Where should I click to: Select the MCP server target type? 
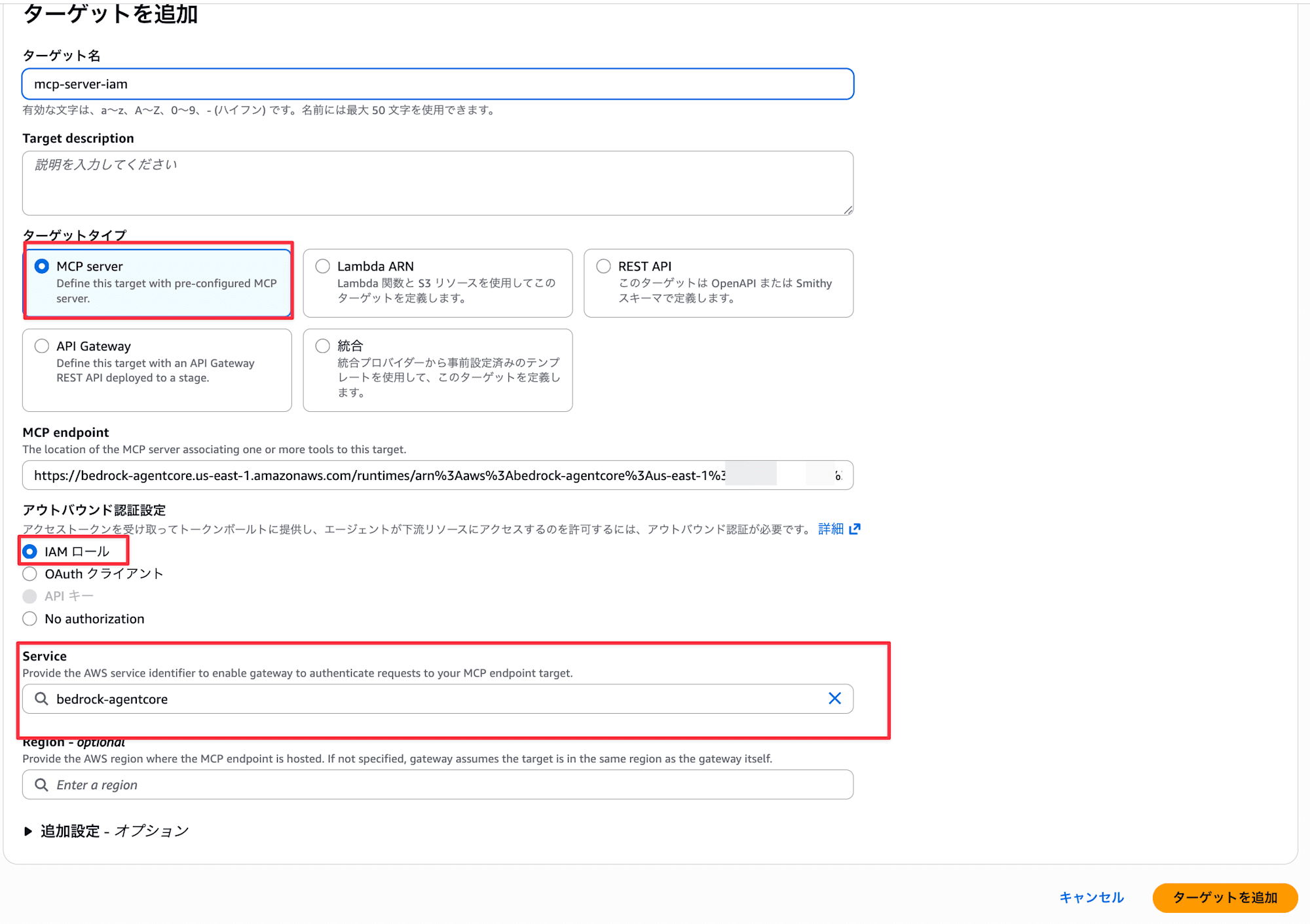pos(42,267)
